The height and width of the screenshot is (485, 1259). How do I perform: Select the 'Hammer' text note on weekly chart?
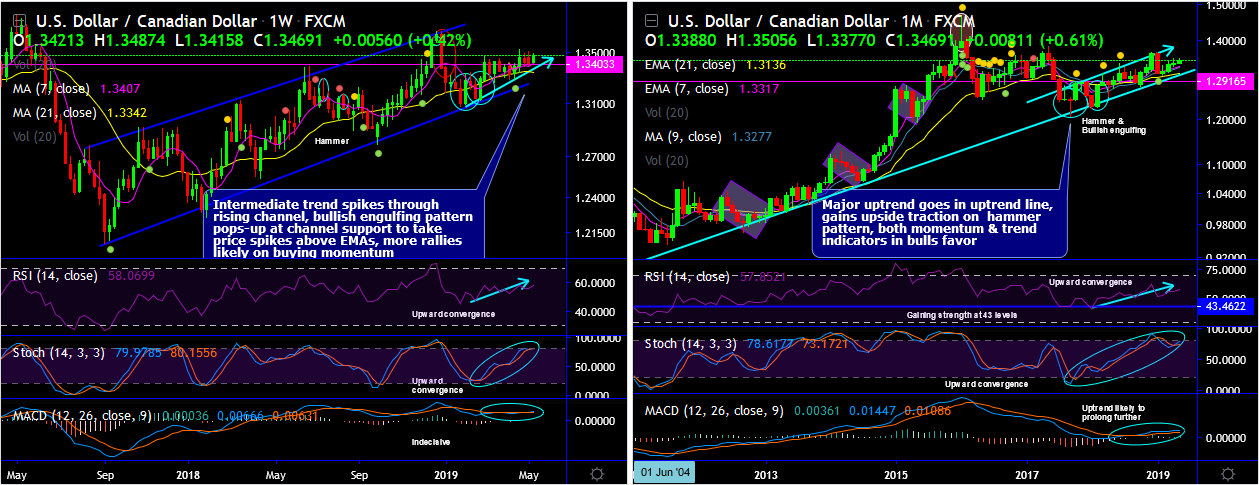coord(333,142)
